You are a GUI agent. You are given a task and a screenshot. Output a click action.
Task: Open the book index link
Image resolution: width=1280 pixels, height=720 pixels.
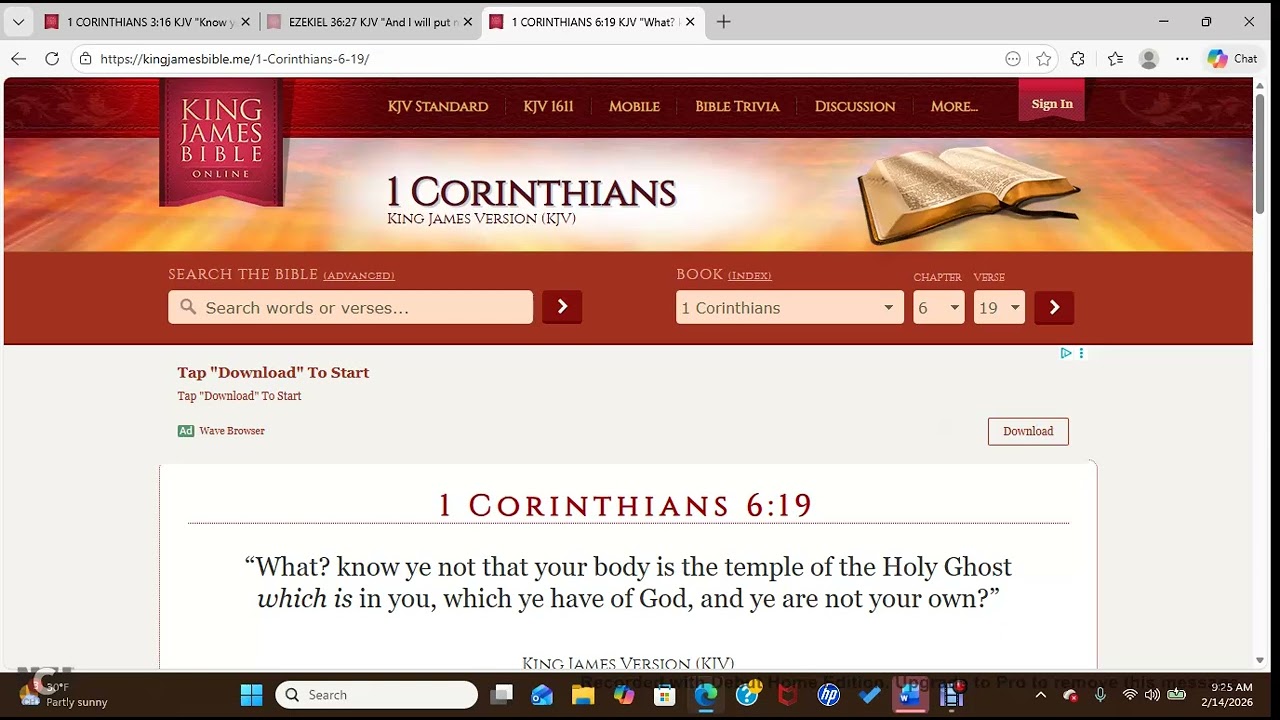point(750,276)
